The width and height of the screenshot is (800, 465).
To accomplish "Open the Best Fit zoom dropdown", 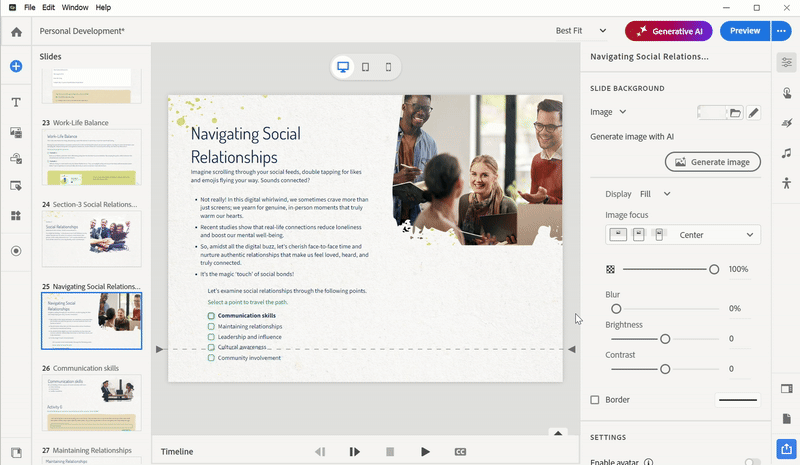I will 580,31.
